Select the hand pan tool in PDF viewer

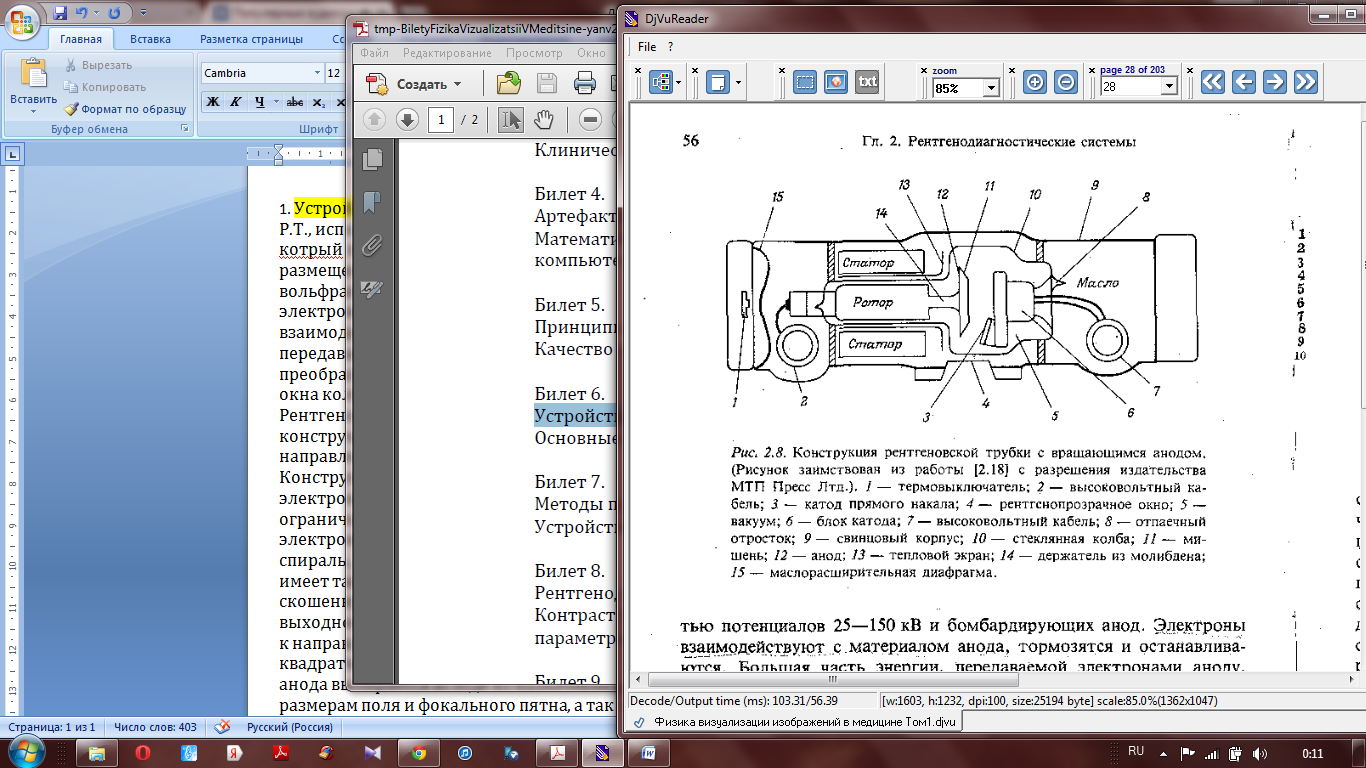pos(543,120)
